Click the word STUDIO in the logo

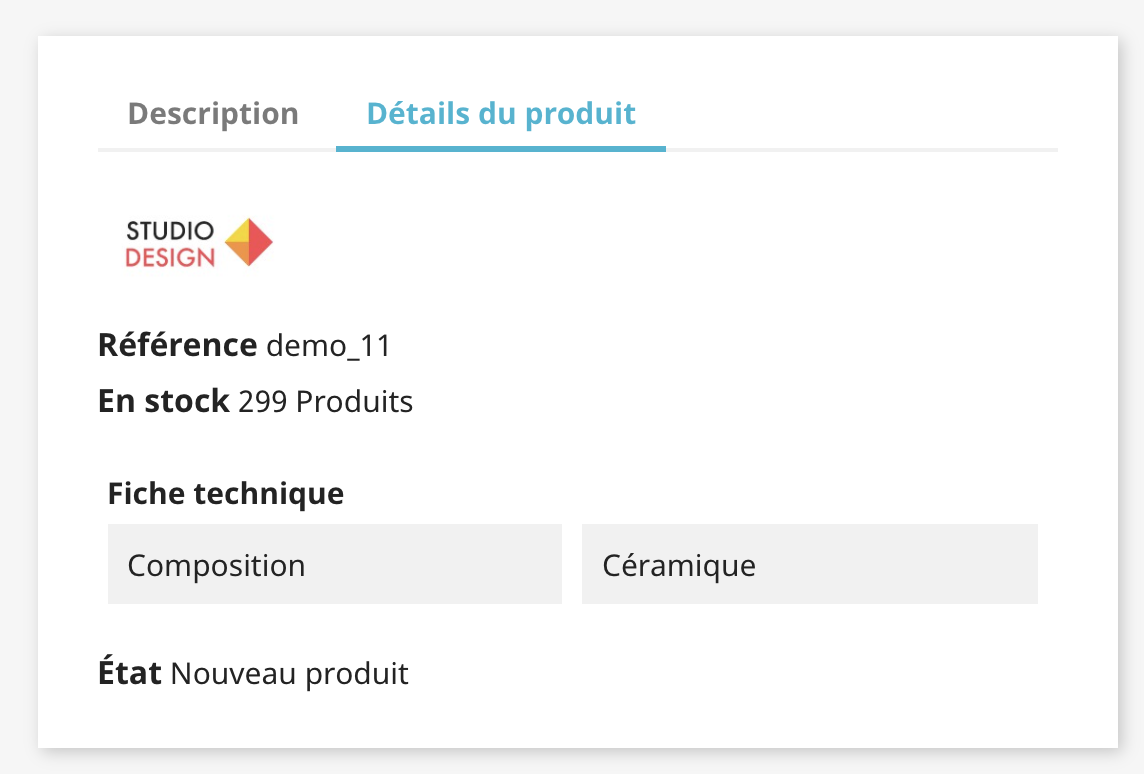(x=170, y=232)
